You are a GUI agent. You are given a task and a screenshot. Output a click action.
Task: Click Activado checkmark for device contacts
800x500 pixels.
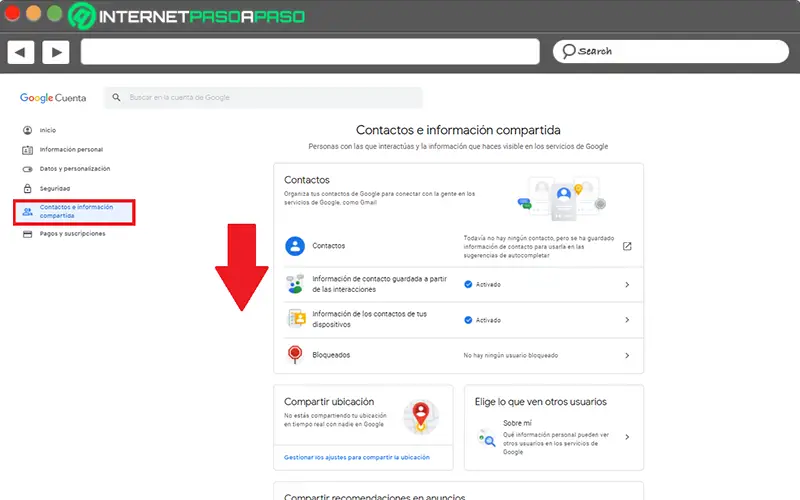pyautogui.click(x=468, y=320)
